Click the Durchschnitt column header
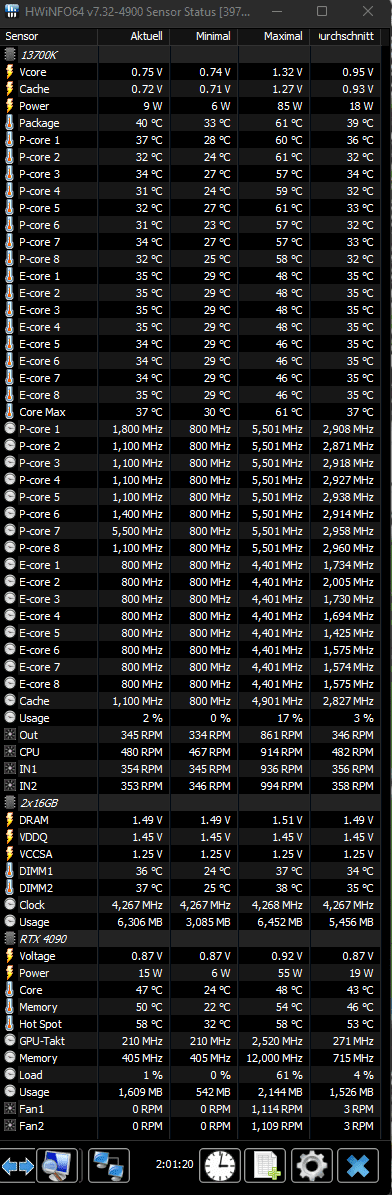 [x=344, y=36]
